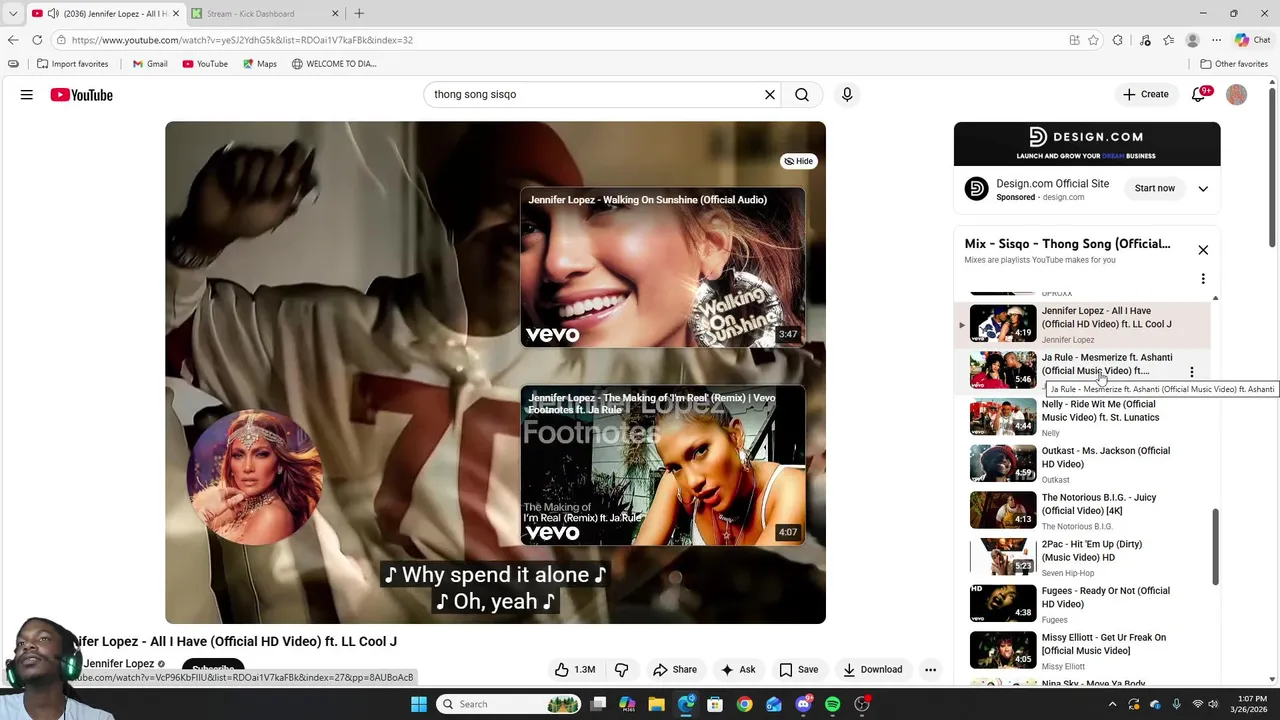Open Spotify from the taskbar
The image size is (1280, 720).
[x=833, y=704]
